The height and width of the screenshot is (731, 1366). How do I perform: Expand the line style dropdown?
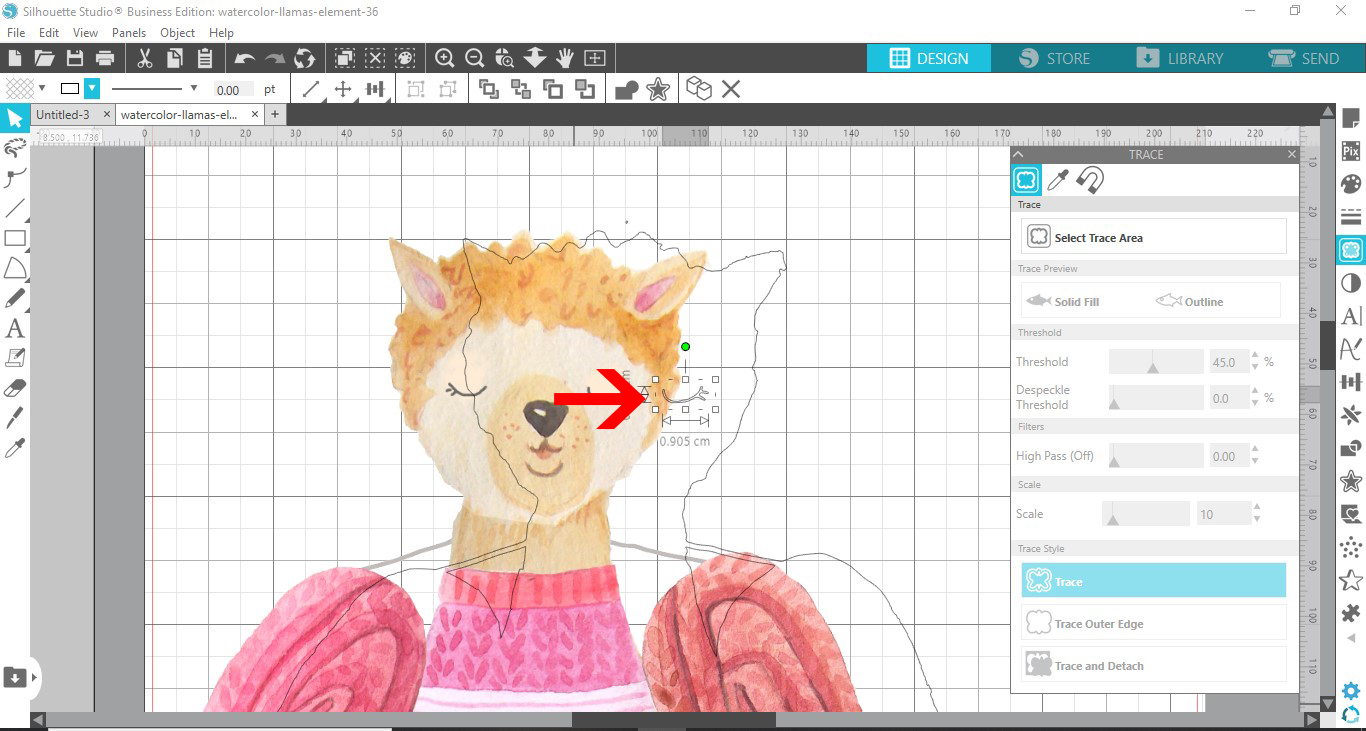(194, 89)
